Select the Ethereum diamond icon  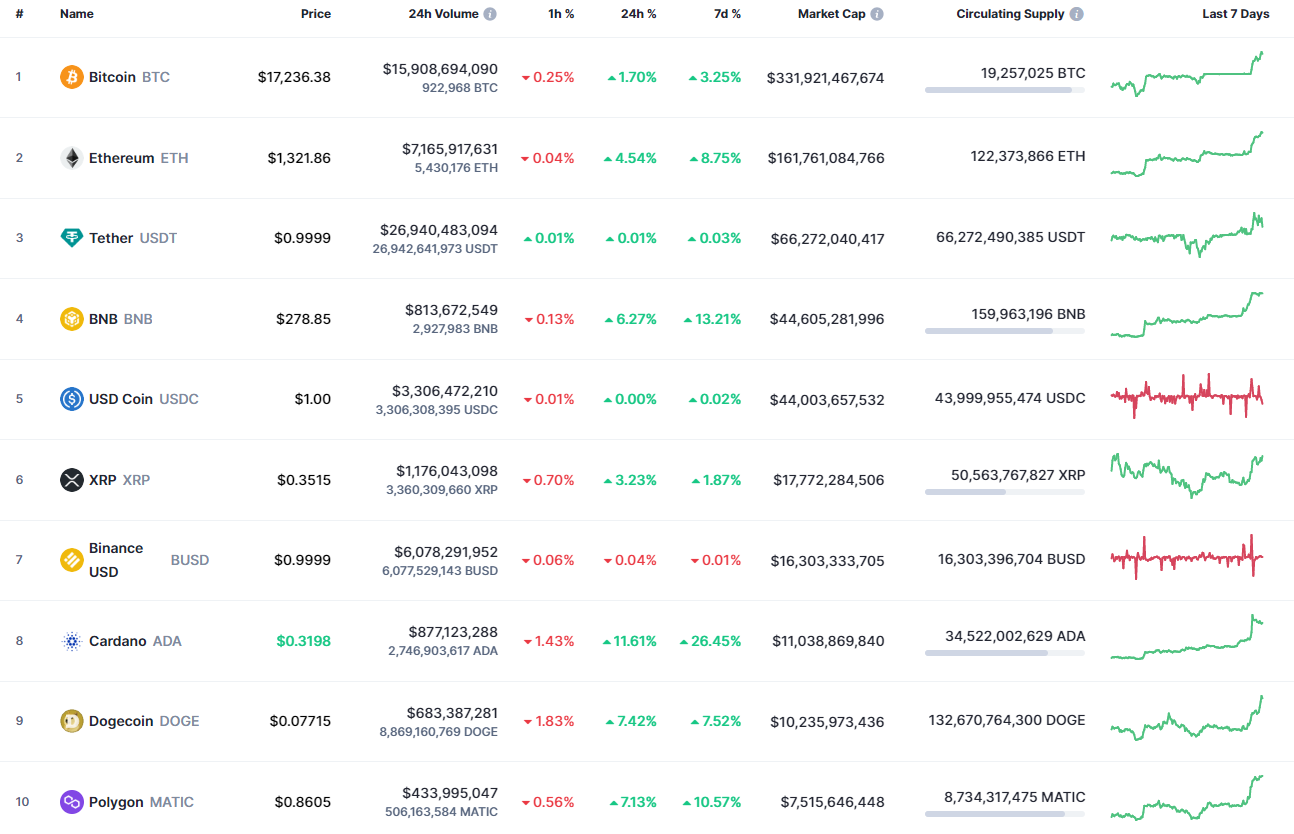70,157
